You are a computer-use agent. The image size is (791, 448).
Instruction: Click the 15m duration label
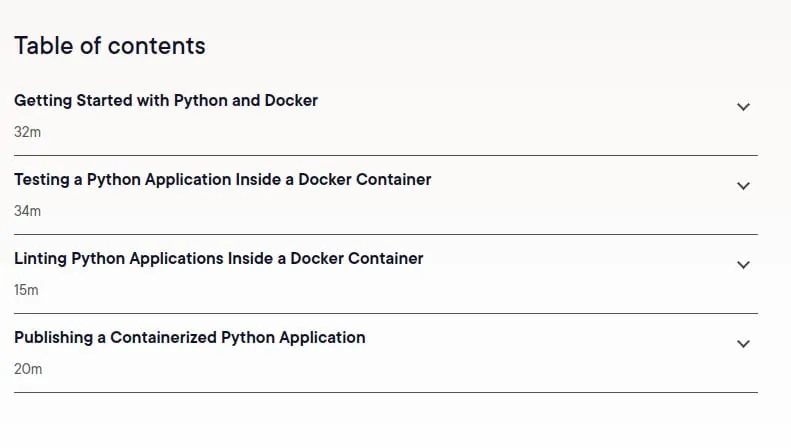[x=26, y=290]
